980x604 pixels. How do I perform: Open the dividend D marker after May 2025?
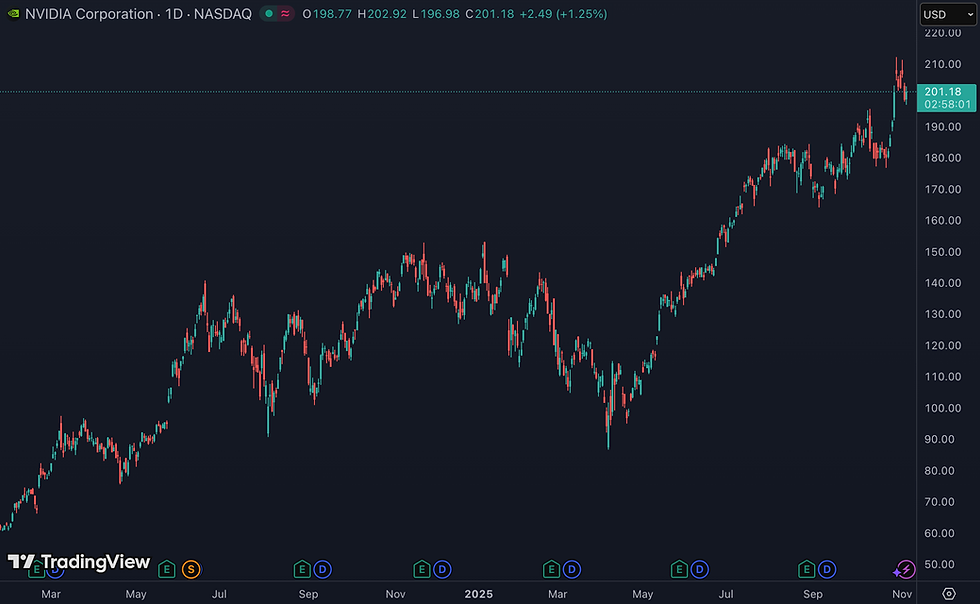(699, 570)
